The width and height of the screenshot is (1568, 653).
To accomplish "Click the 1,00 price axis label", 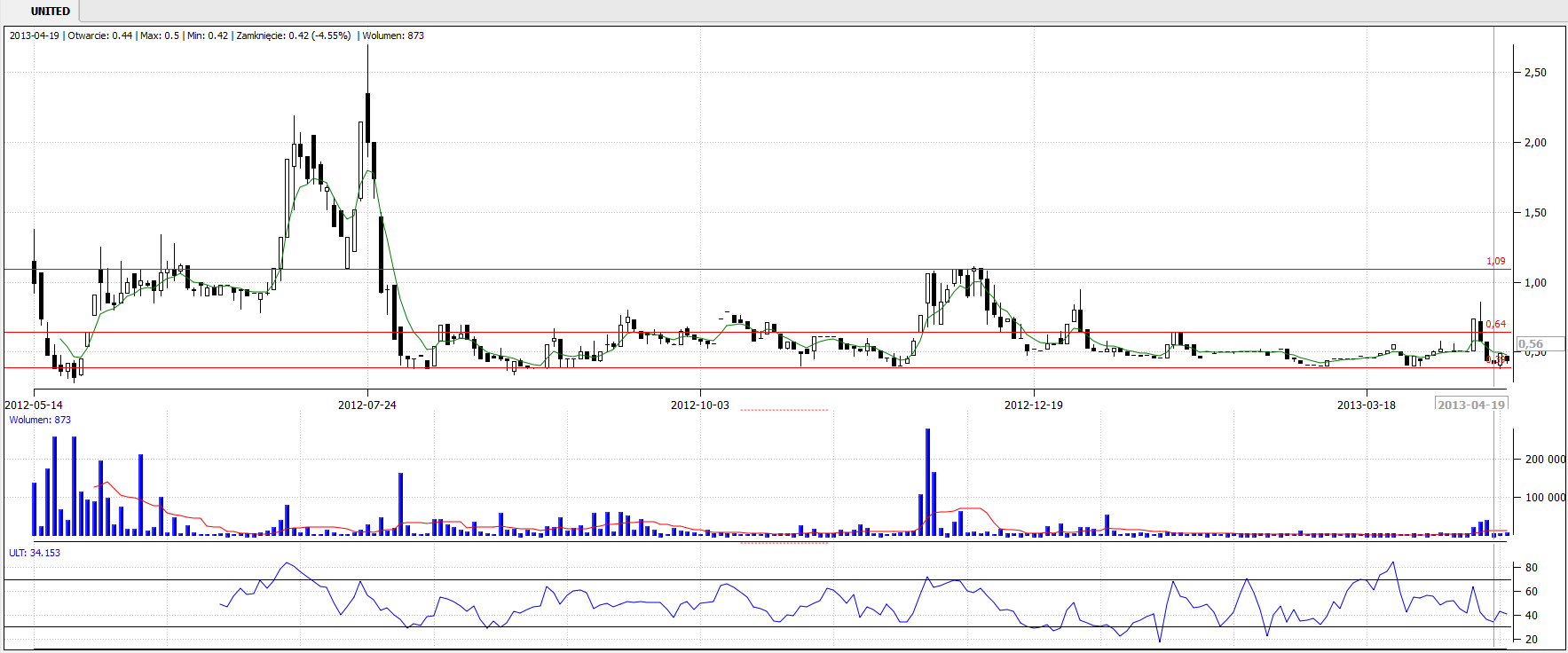I will coord(1535,283).
